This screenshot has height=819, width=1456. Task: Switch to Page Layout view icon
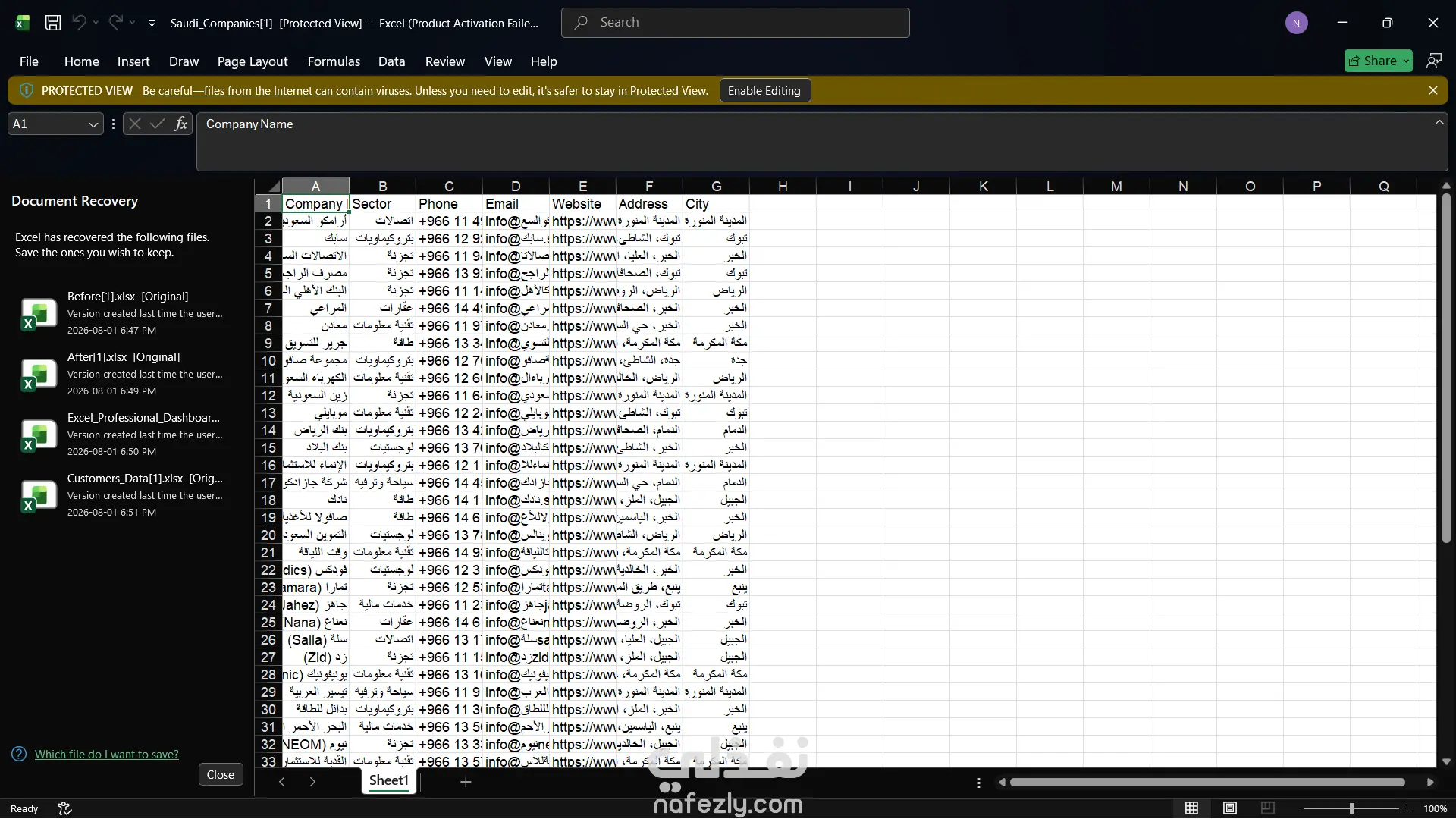click(1230, 808)
